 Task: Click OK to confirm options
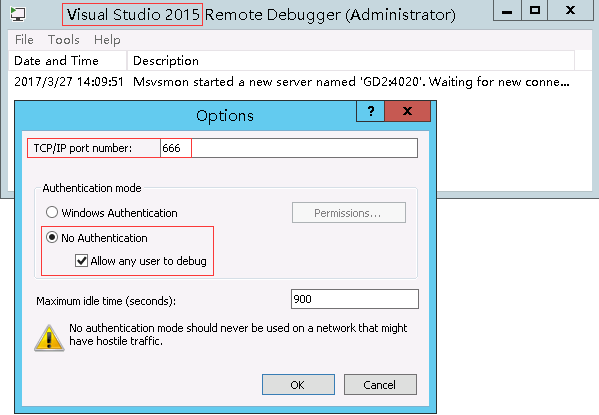298,384
